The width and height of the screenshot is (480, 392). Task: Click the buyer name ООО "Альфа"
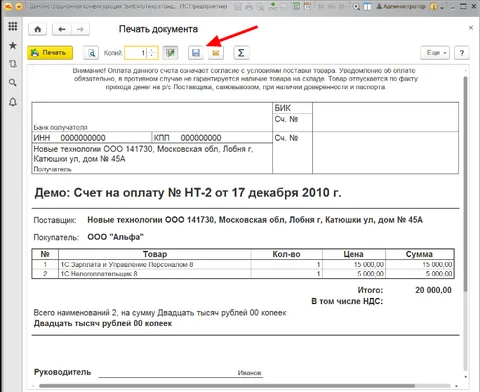pyautogui.click(x=115, y=237)
